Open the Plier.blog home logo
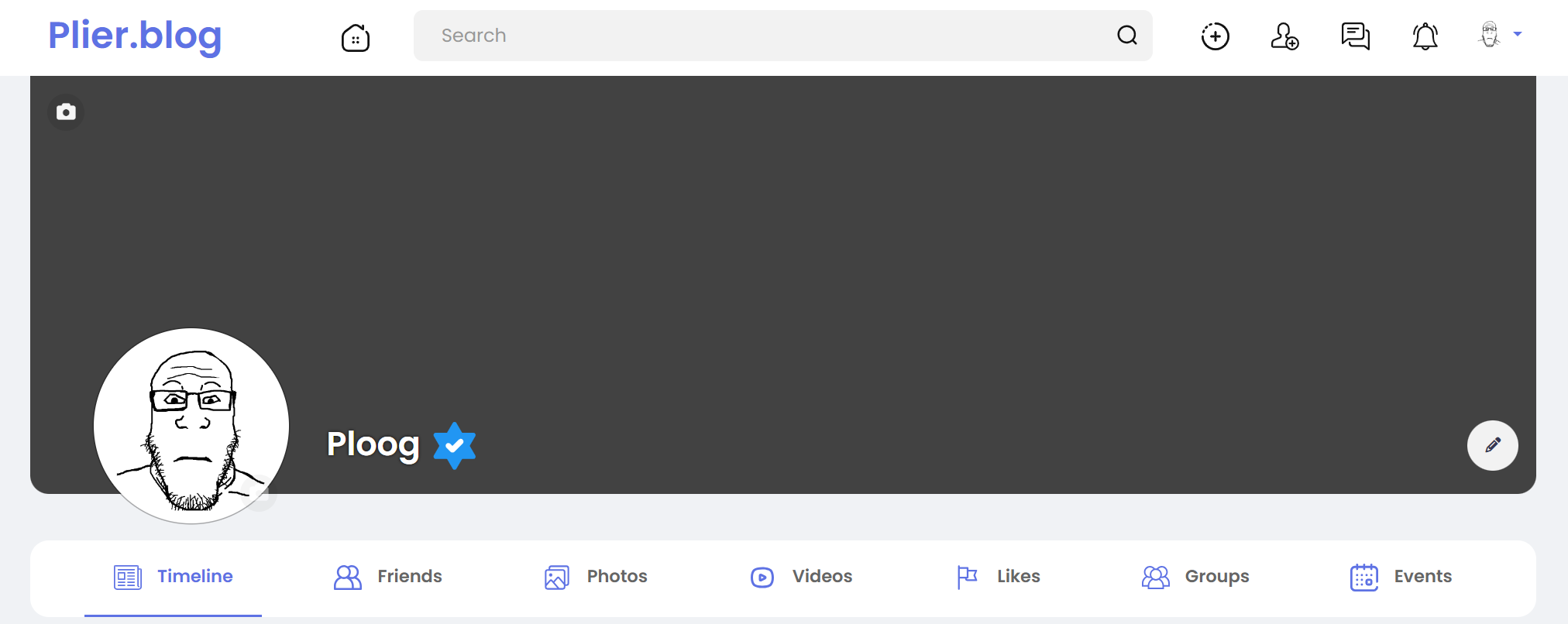Screen dimensions: 1568x624 (135, 36)
